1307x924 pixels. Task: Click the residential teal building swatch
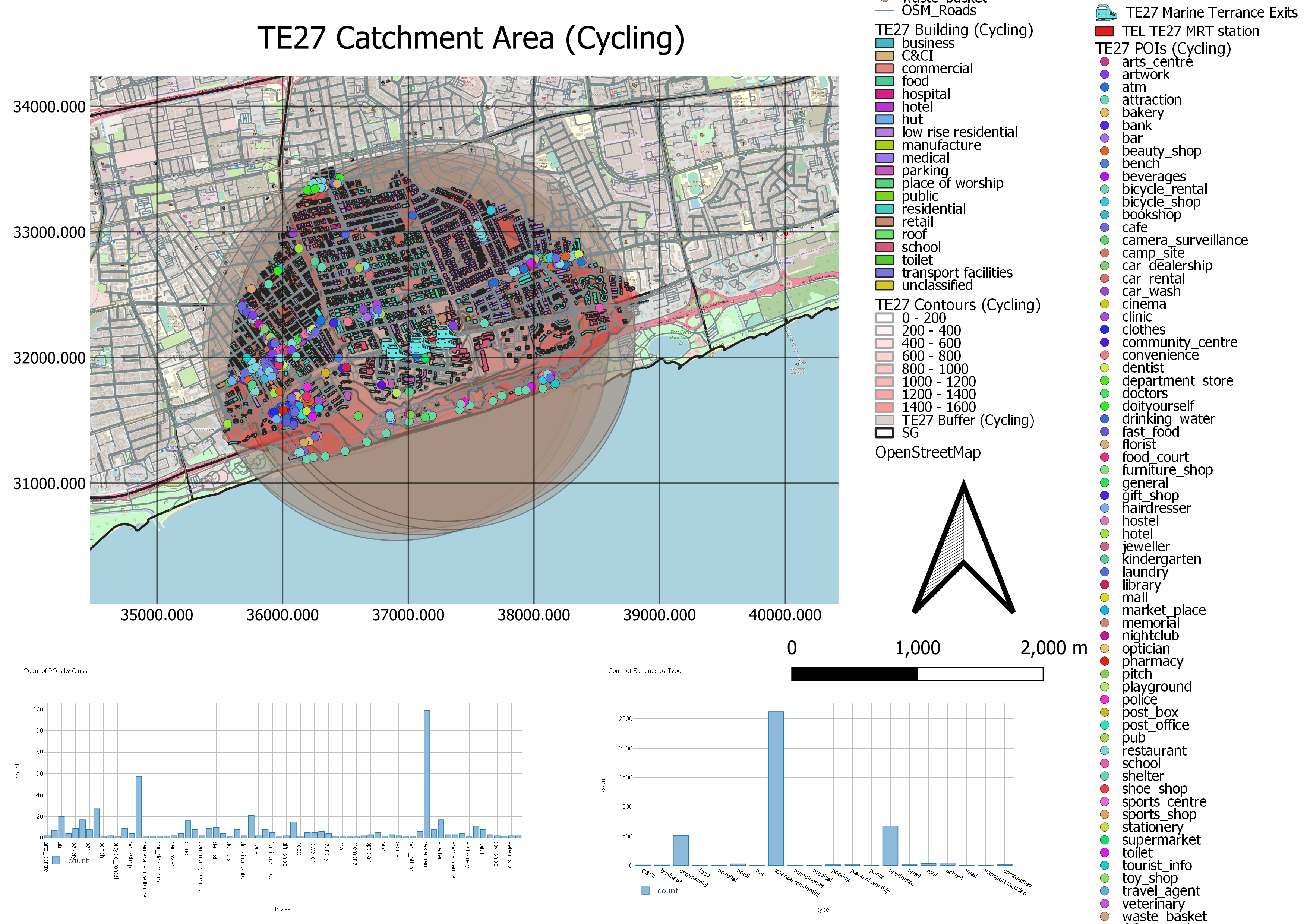tap(884, 209)
